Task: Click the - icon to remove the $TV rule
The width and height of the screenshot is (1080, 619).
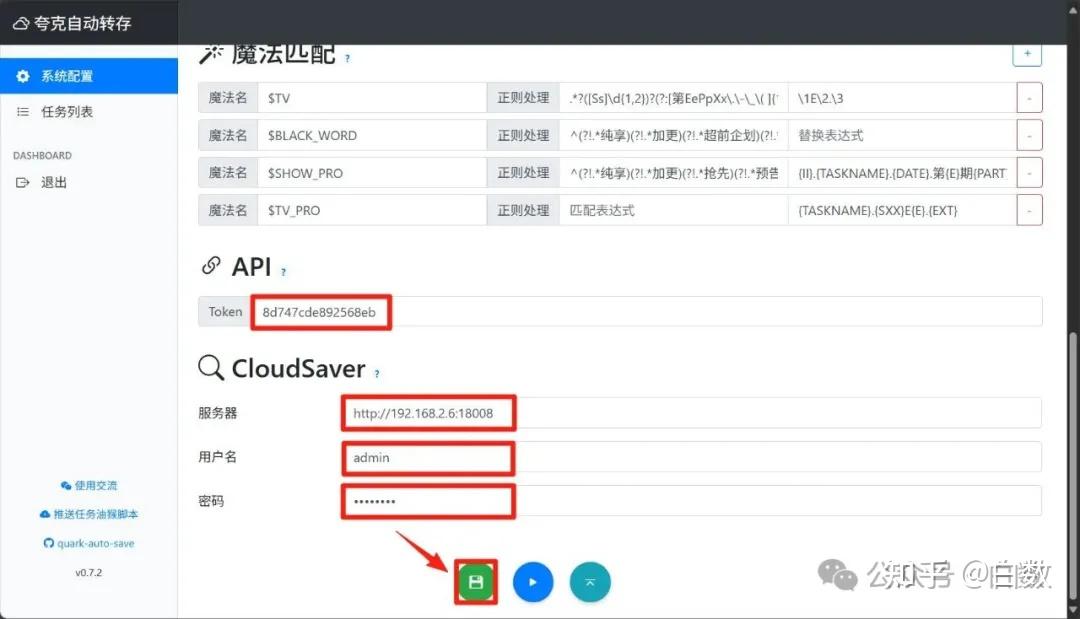Action: click(1029, 97)
